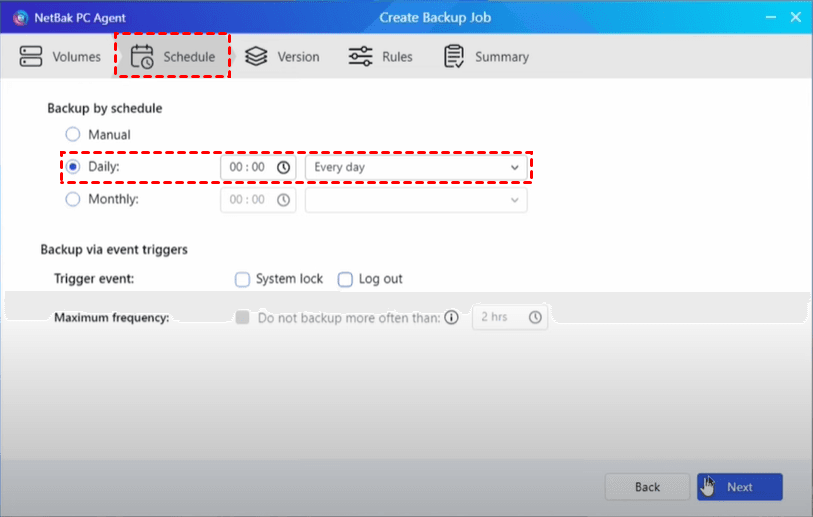Click the clock icon in Daily time field

click(284, 167)
